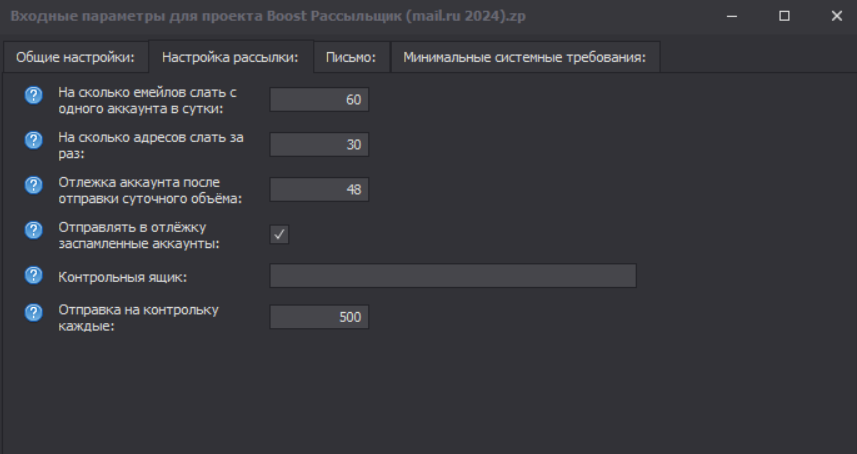Click help icon for Отправка на контрольку

point(33,313)
